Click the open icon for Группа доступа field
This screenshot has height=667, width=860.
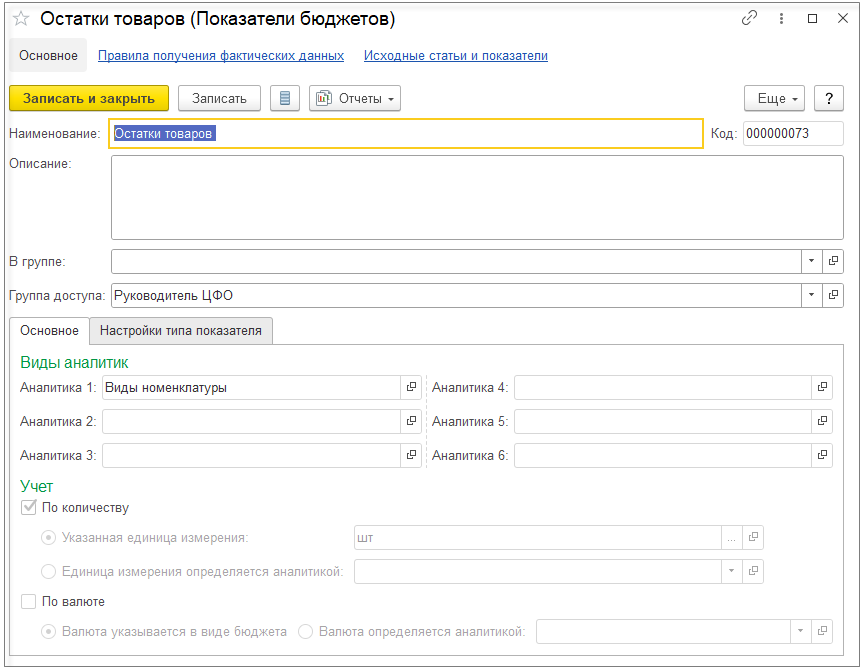tap(832, 296)
